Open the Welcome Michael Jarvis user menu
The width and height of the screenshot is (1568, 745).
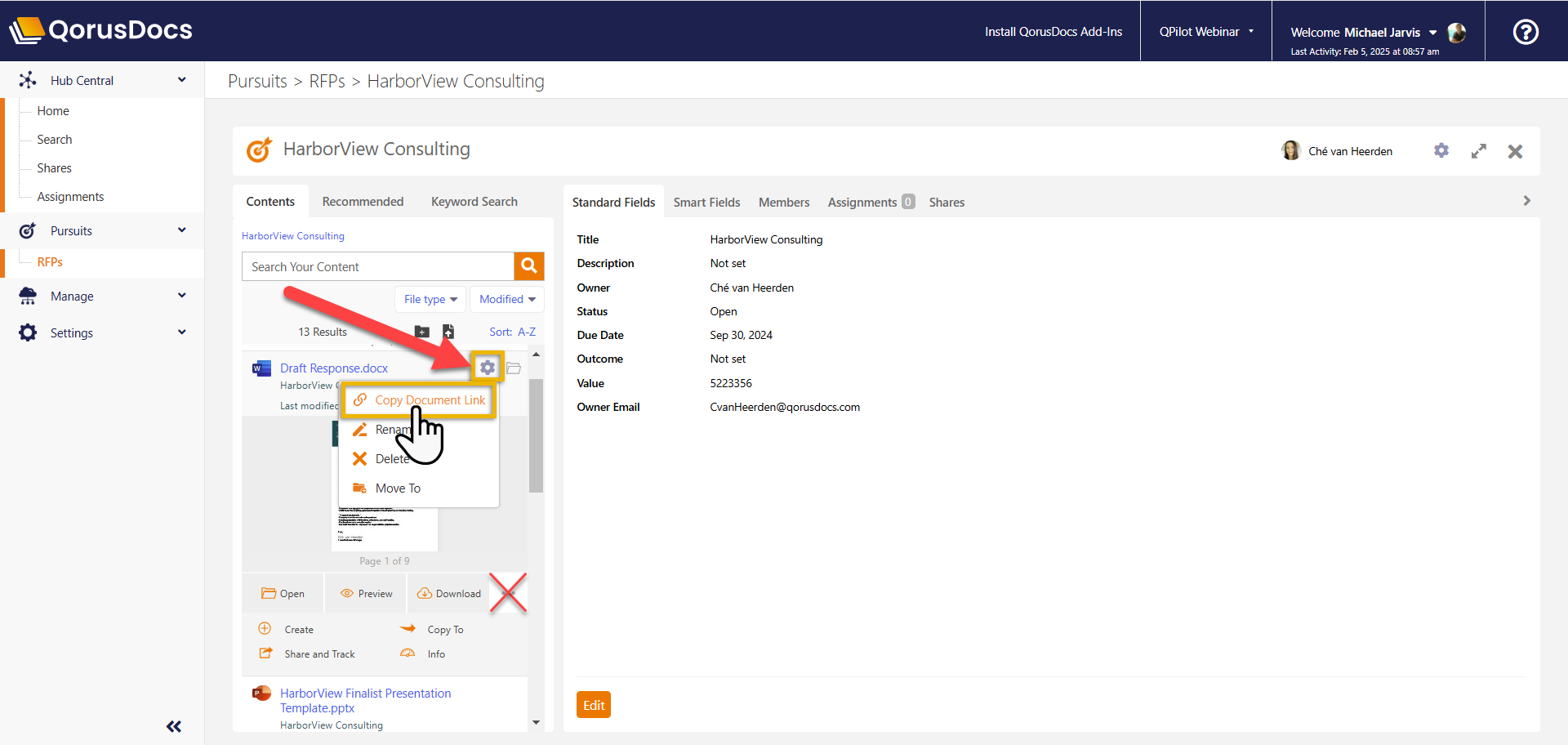point(1363,33)
